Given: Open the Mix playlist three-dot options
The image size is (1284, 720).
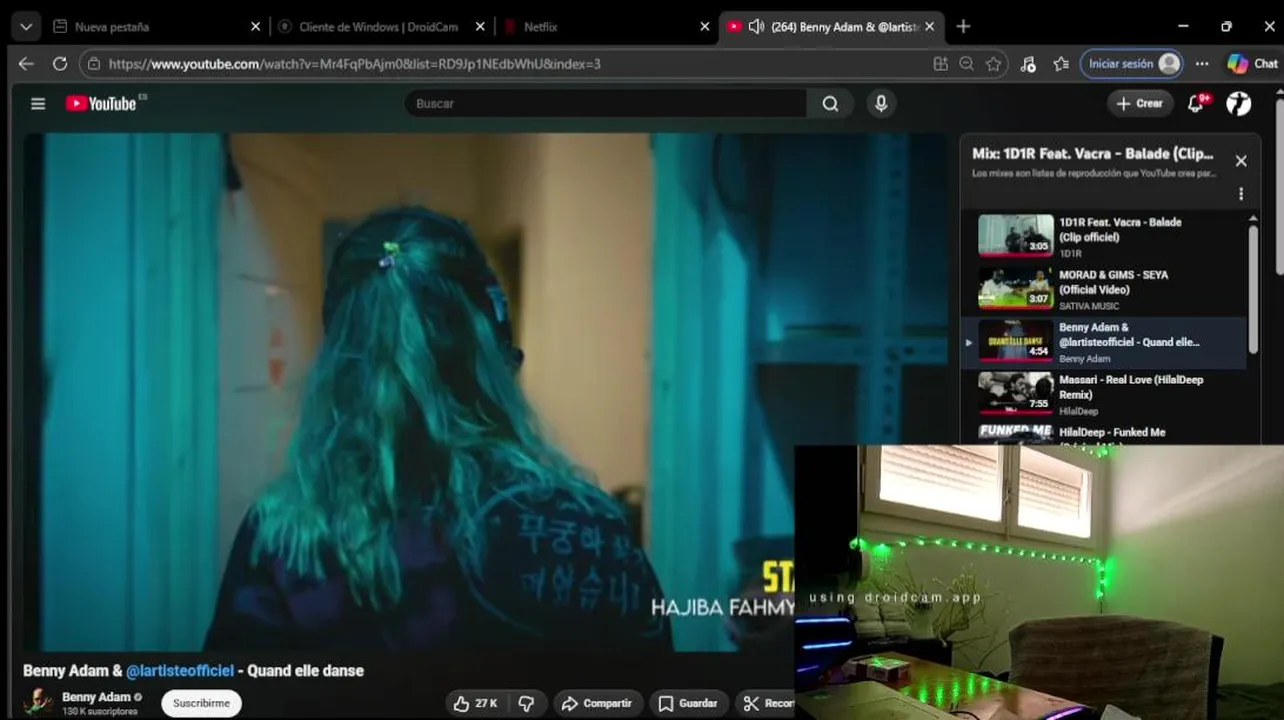Looking at the screenshot, I should pyautogui.click(x=1241, y=194).
